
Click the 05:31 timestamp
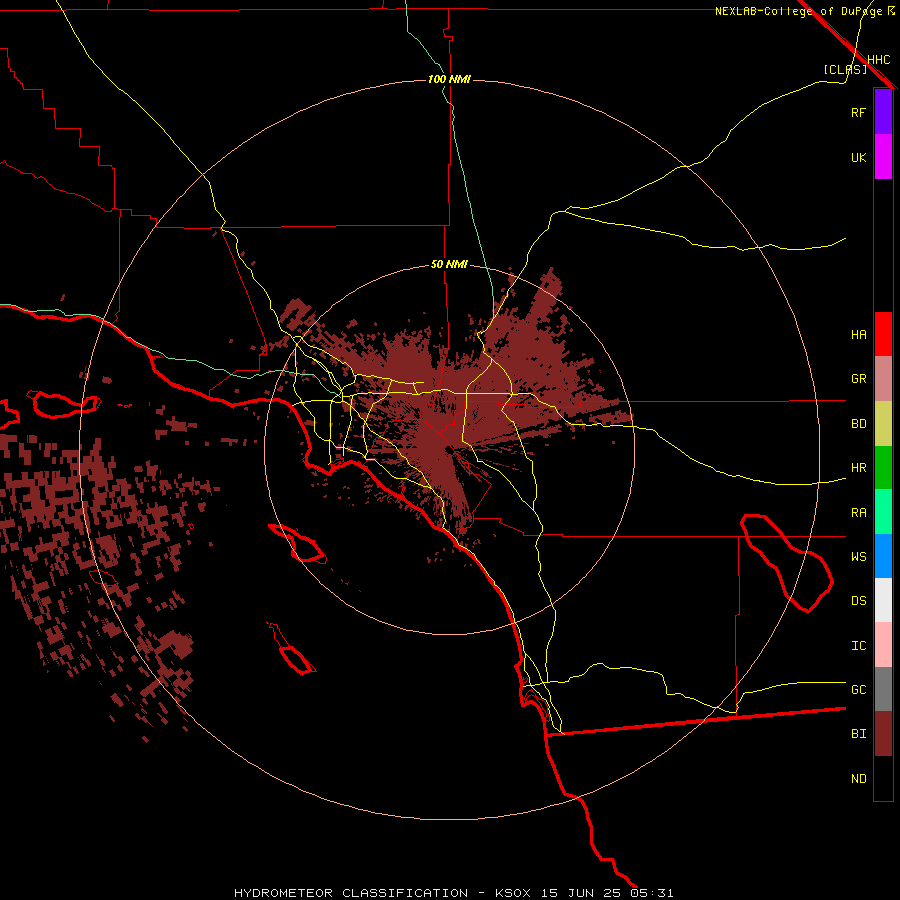coord(651,893)
